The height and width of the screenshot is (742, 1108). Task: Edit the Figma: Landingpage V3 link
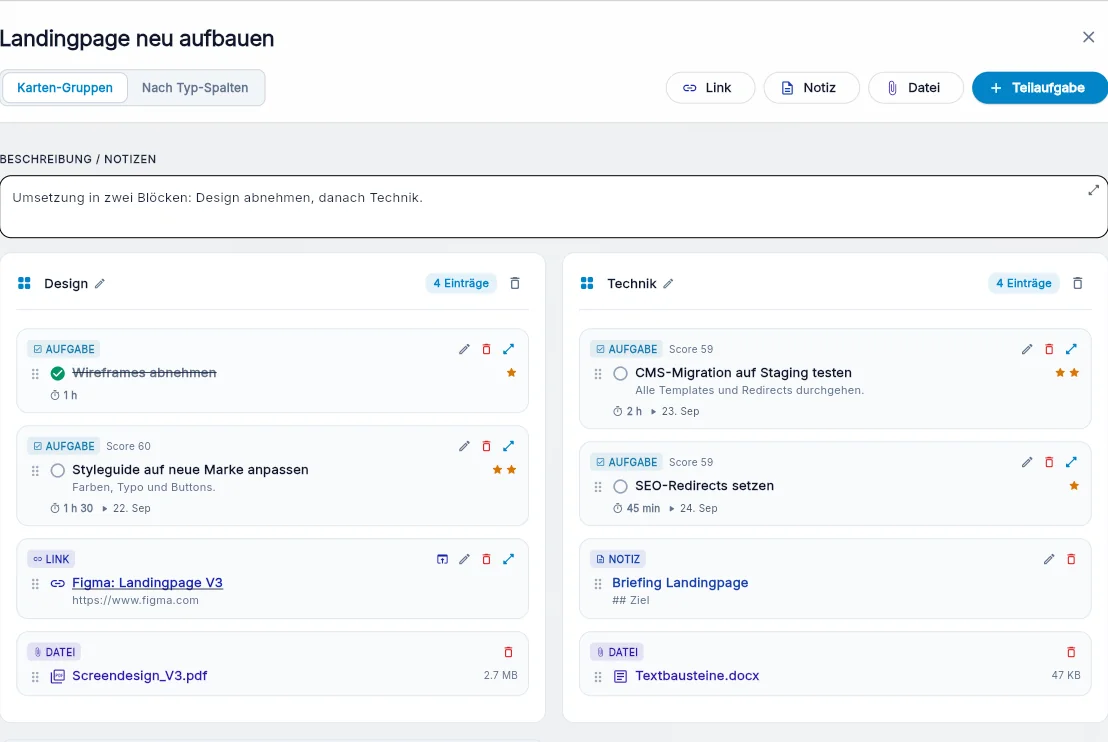(464, 559)
